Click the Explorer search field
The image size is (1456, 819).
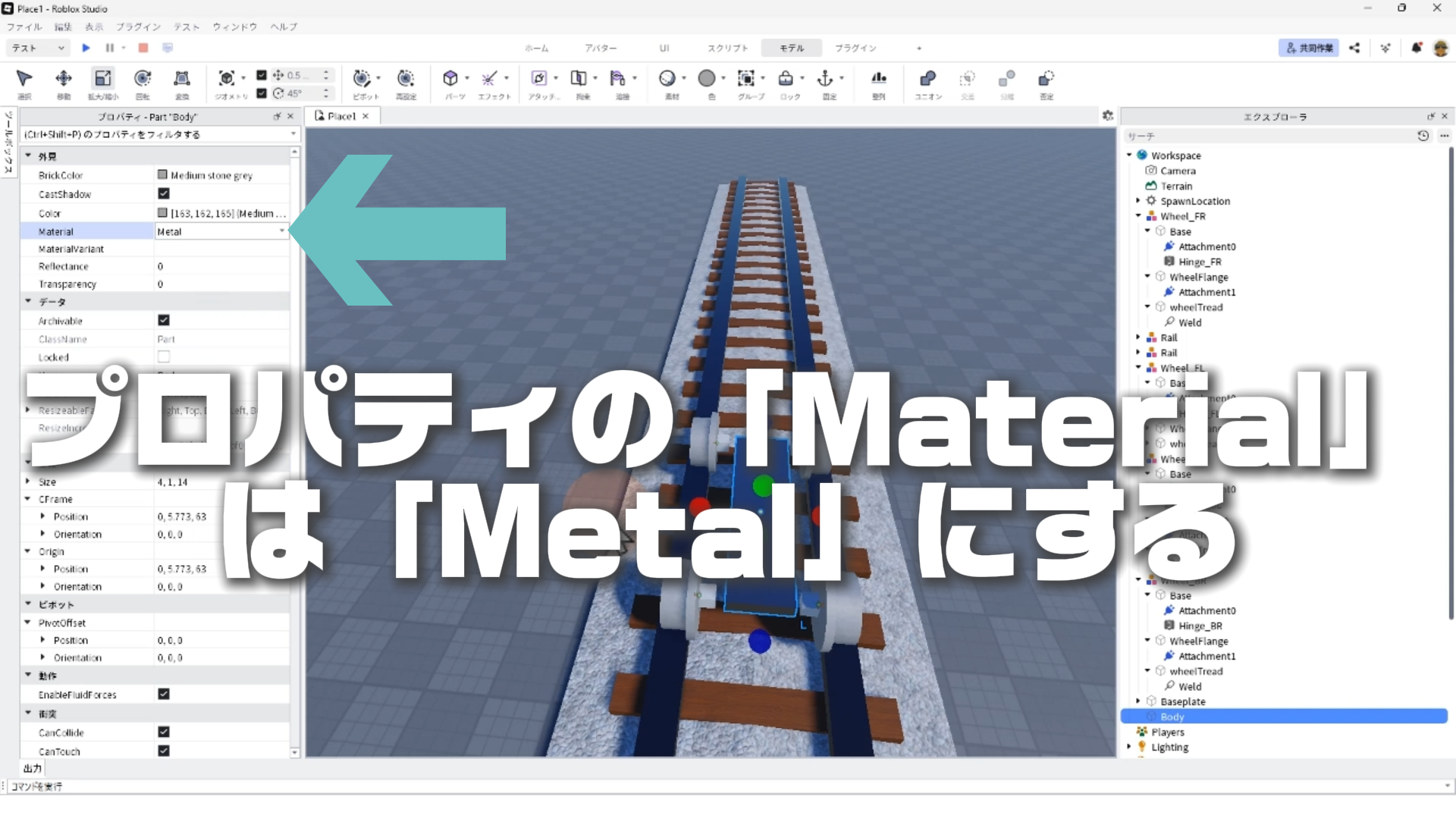click(x=1266, y=136)
